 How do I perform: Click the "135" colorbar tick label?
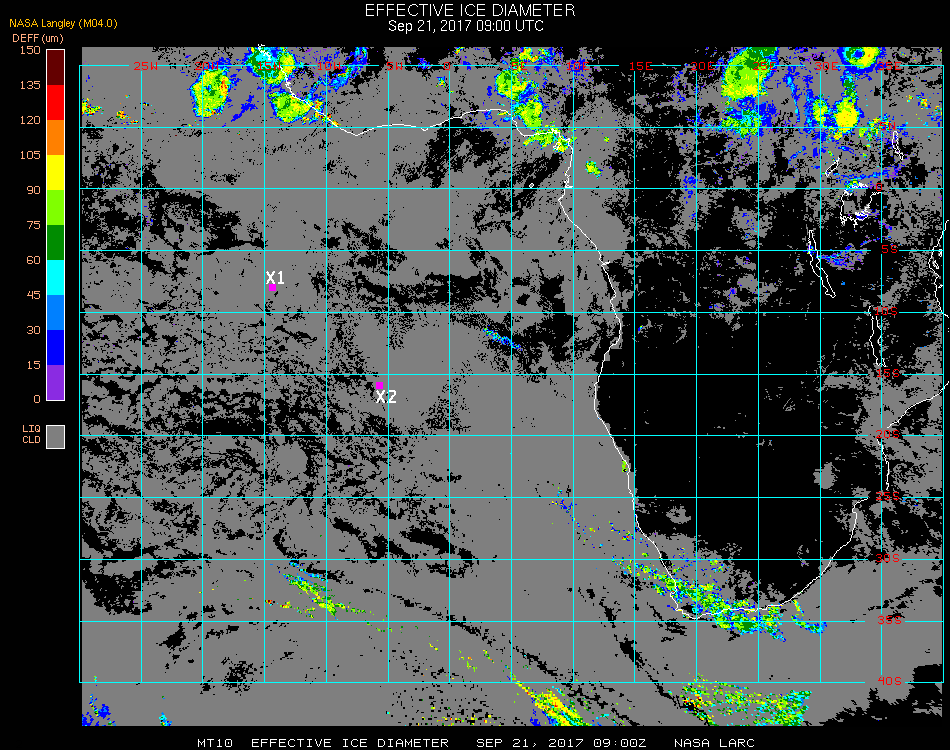point(30,85)
